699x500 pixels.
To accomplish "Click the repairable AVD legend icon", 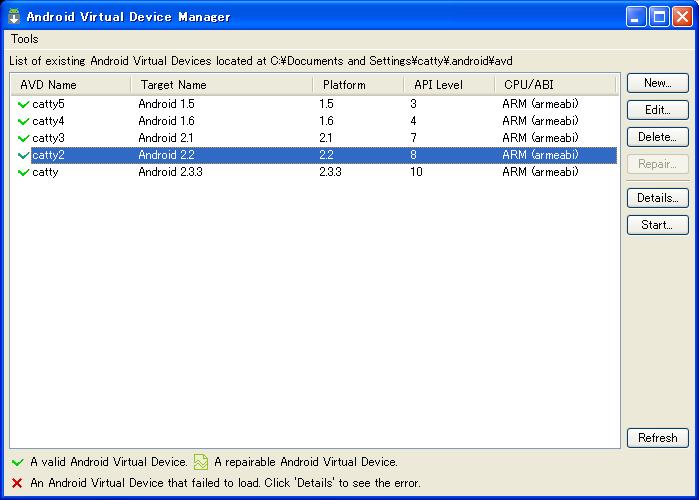I will tap(201, 462).
